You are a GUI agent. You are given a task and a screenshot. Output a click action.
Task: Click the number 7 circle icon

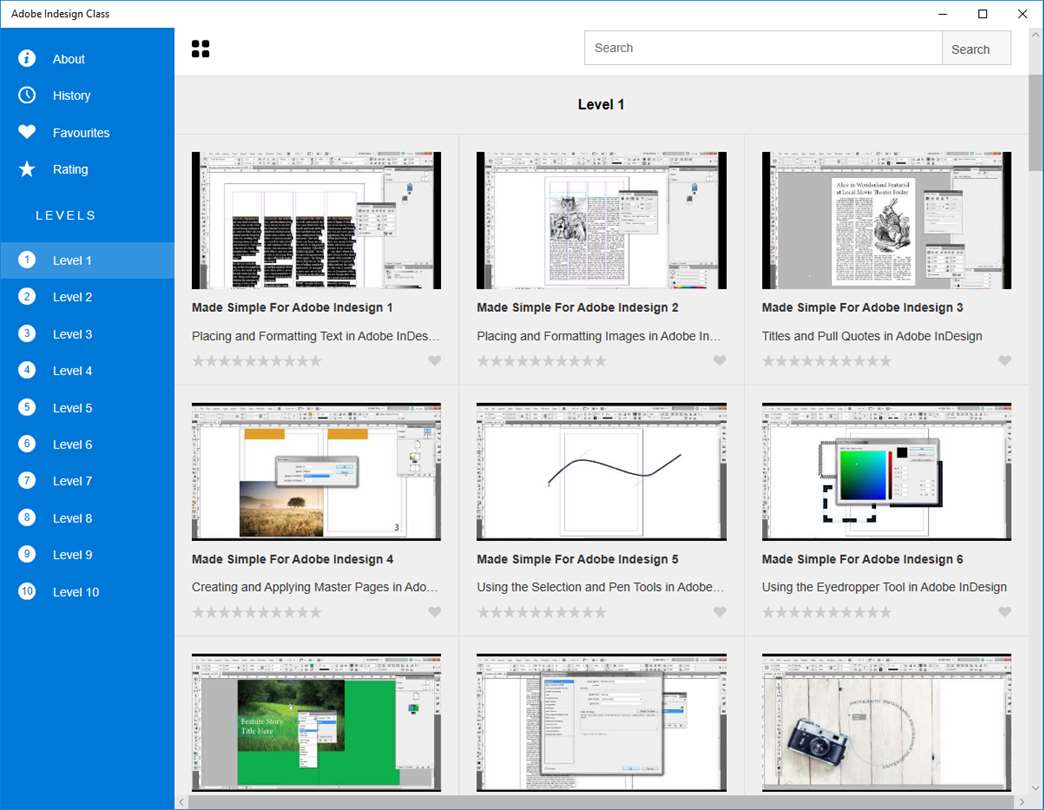27,481
